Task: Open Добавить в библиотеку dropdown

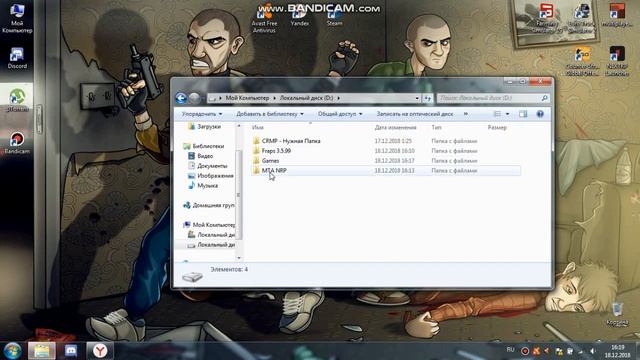Action: (x=270, y=114)
